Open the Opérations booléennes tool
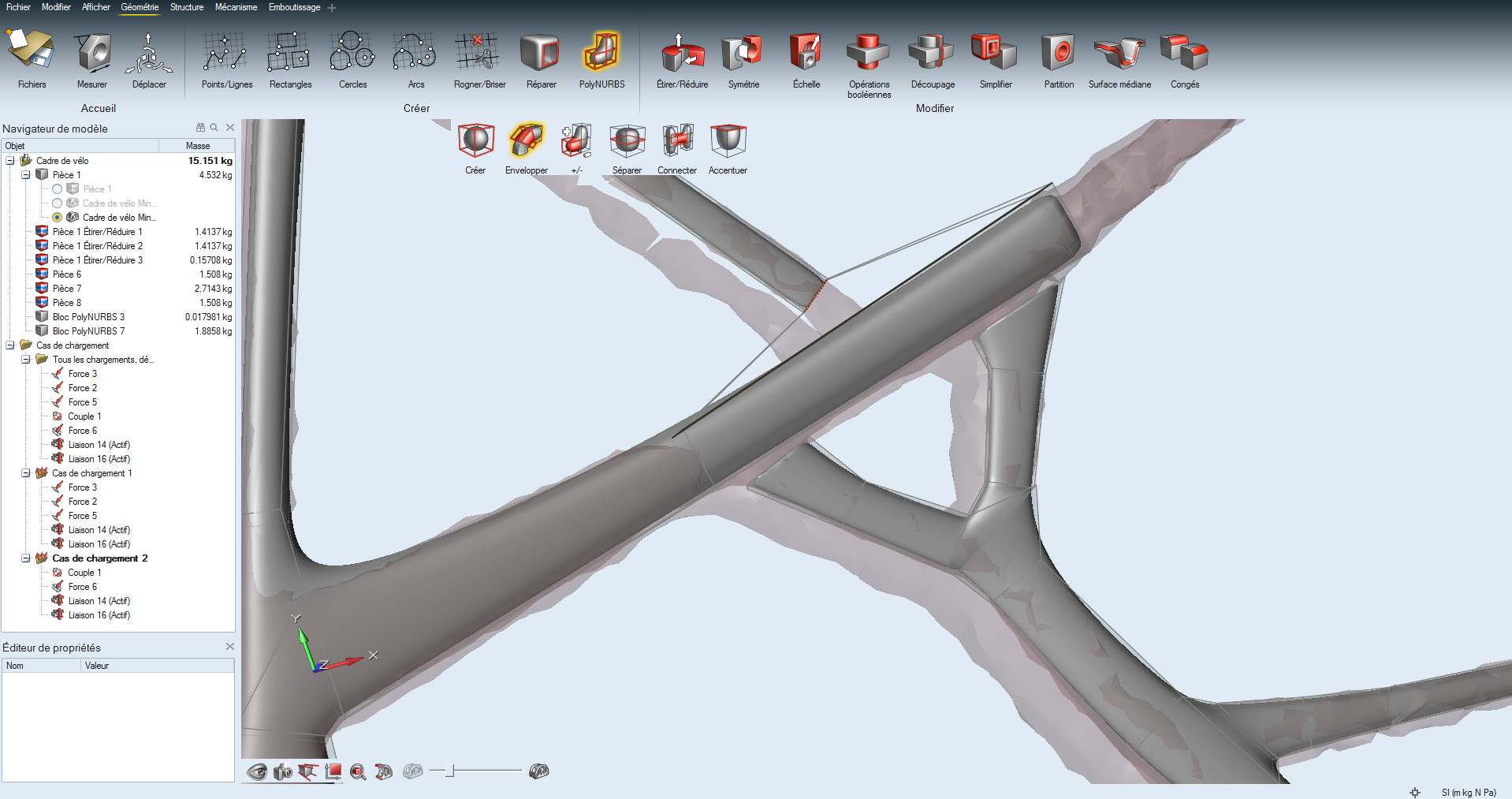This screenshot has width=1512, height=799. pos(868,53)
